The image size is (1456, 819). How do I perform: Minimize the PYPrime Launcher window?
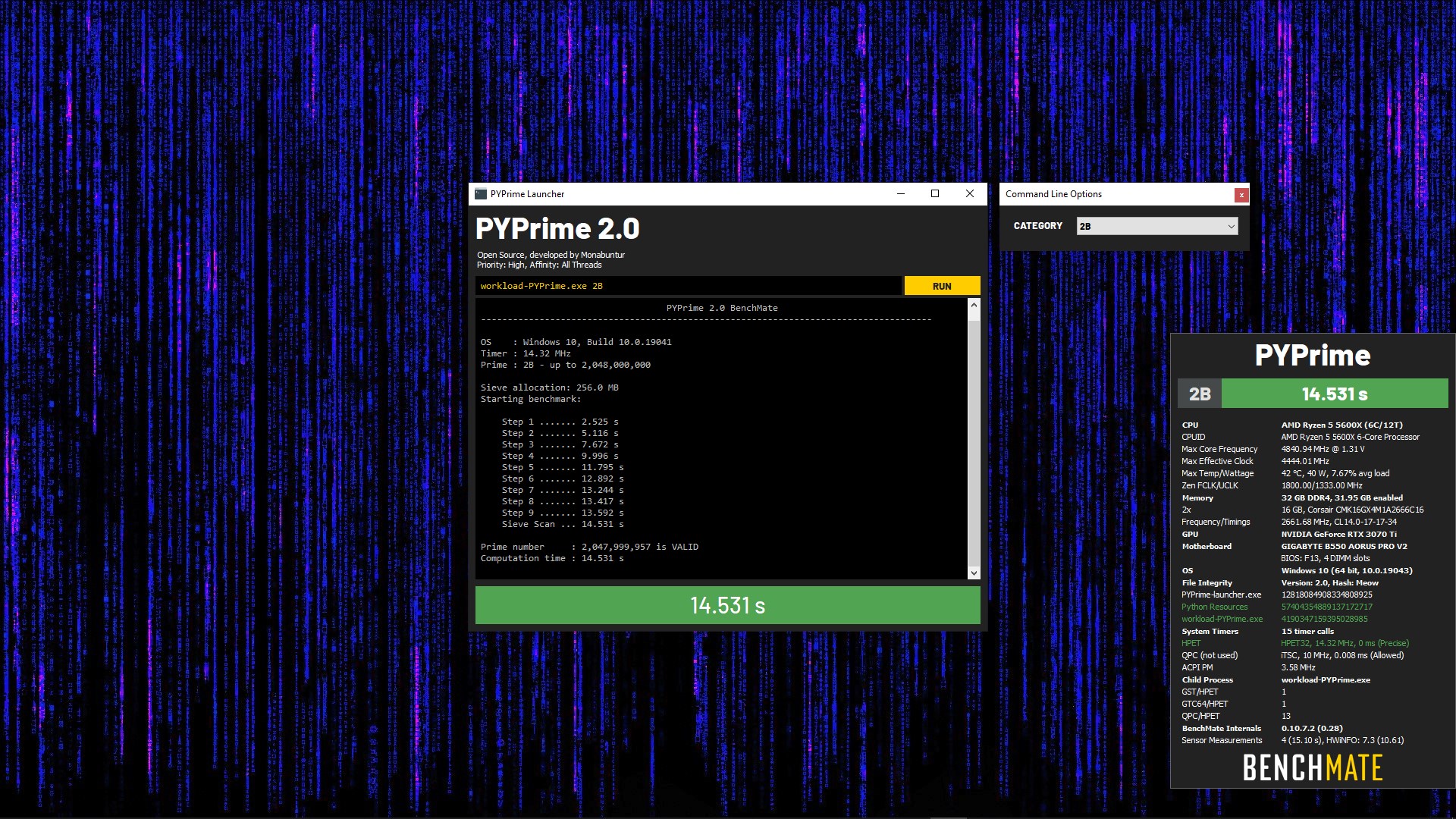tap(901, 194)
